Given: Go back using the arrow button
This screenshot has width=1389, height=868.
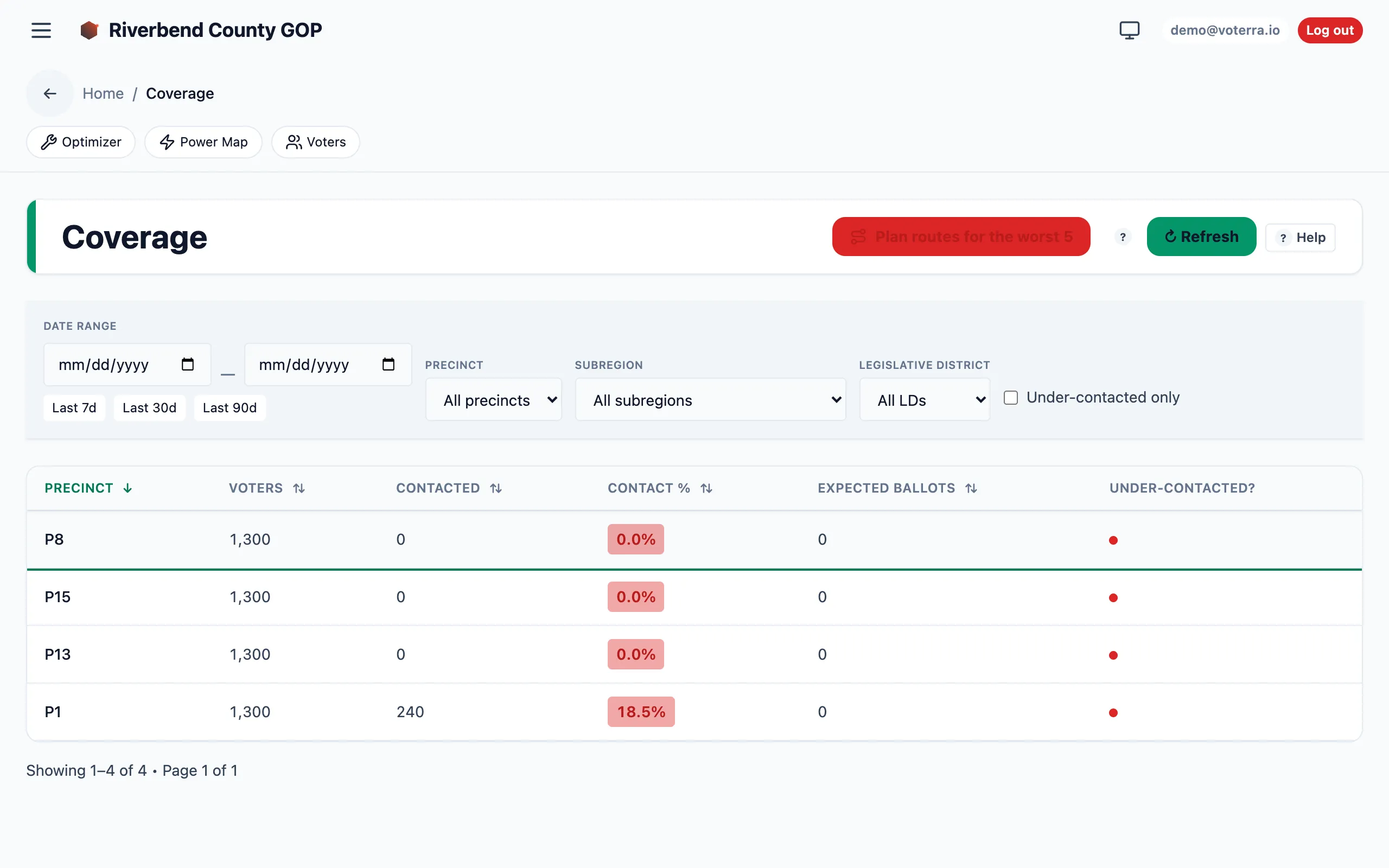Looking at the screenshot, I should pyautogui.click(x=50, y=93).
